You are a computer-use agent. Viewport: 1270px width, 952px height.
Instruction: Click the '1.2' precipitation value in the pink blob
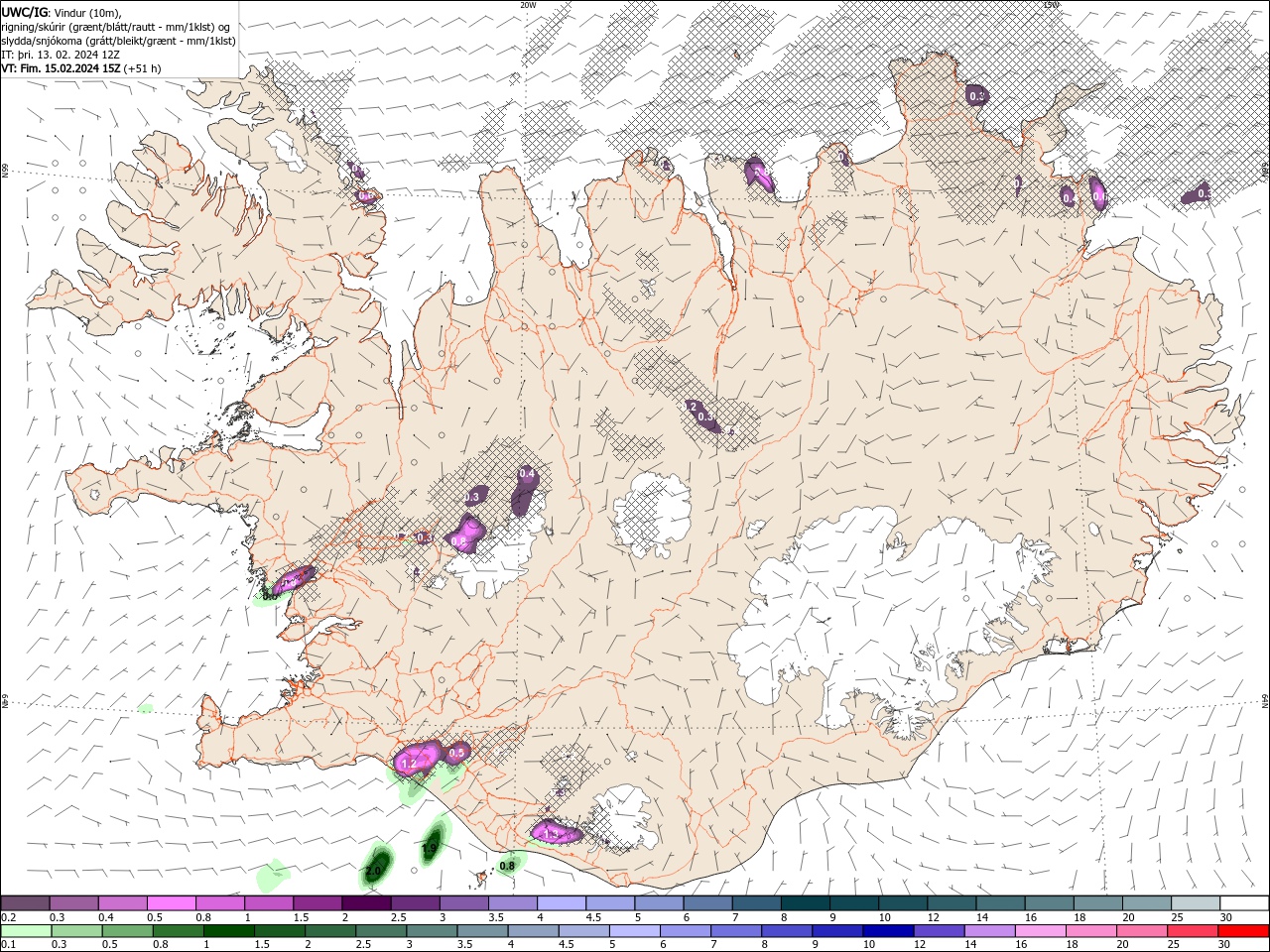click(x=408, y=764)
